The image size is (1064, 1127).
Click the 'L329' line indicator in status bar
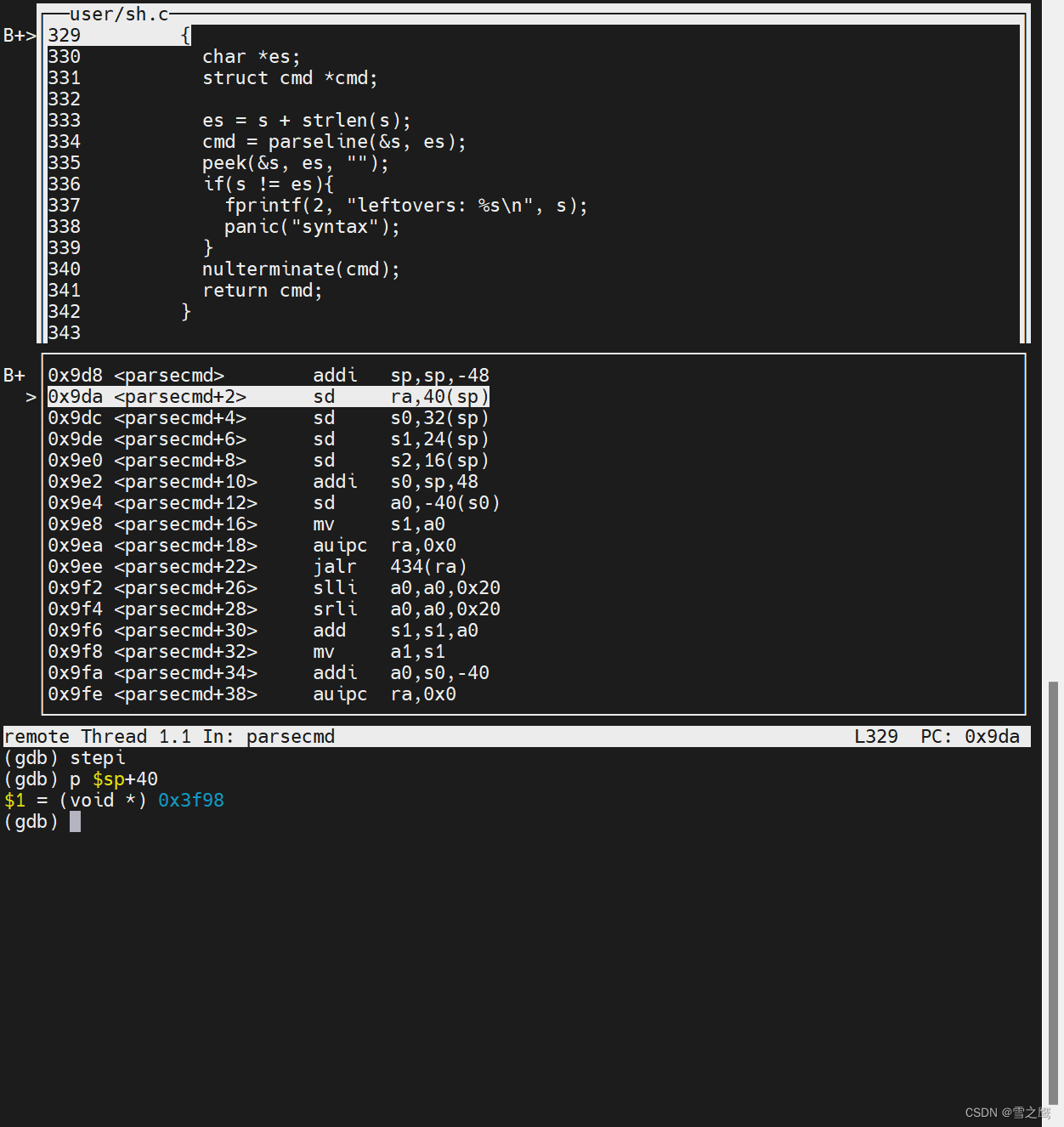(x=876, y=737)
